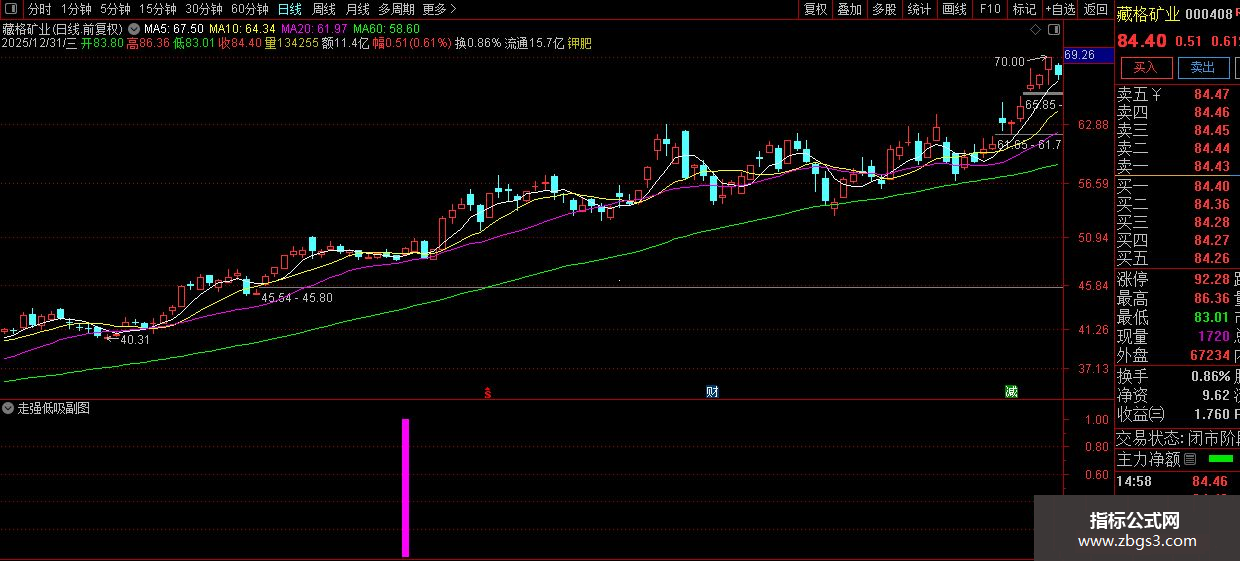Click the 藏格矿业 stock name in quote panel
1240x561 pixels.
click(x=1148, y=12)
